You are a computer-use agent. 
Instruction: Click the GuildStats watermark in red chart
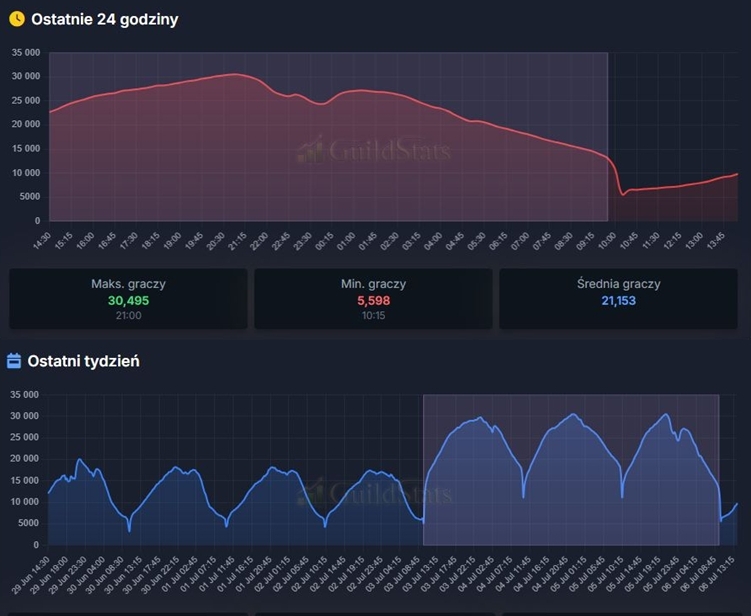click(374, 150)
